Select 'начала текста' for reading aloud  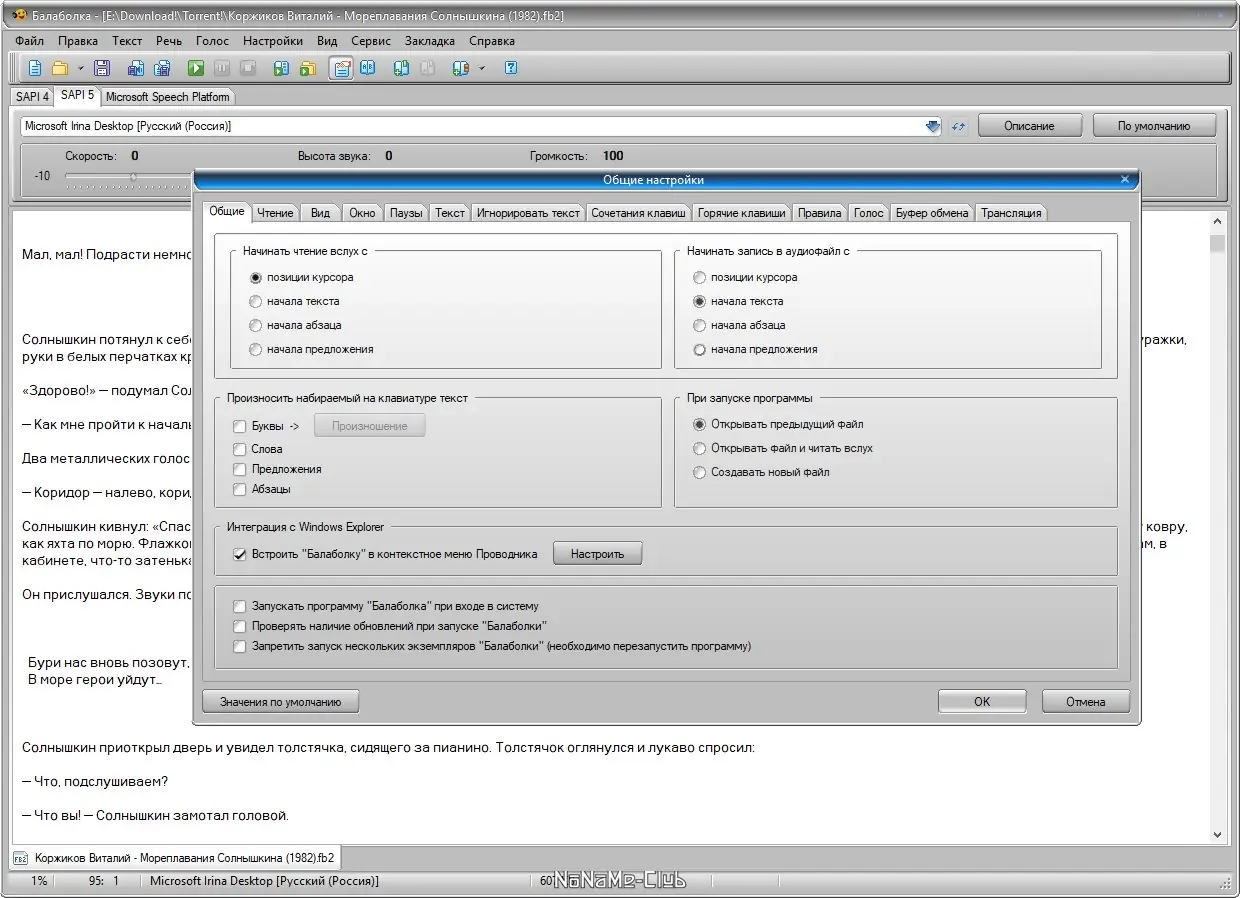(256, 301)
